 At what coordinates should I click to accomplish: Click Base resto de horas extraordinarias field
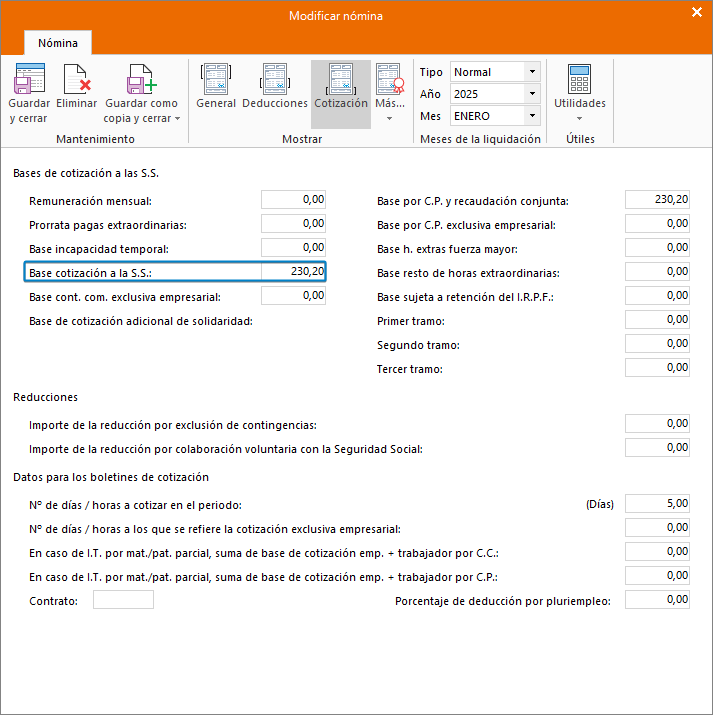click(x=657, y=272)
